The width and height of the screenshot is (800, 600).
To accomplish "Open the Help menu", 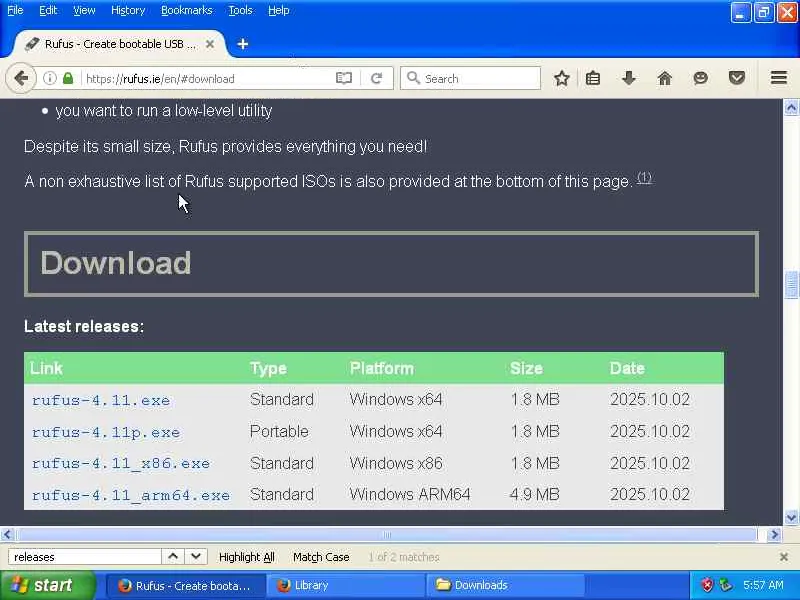I will [279, 10].
